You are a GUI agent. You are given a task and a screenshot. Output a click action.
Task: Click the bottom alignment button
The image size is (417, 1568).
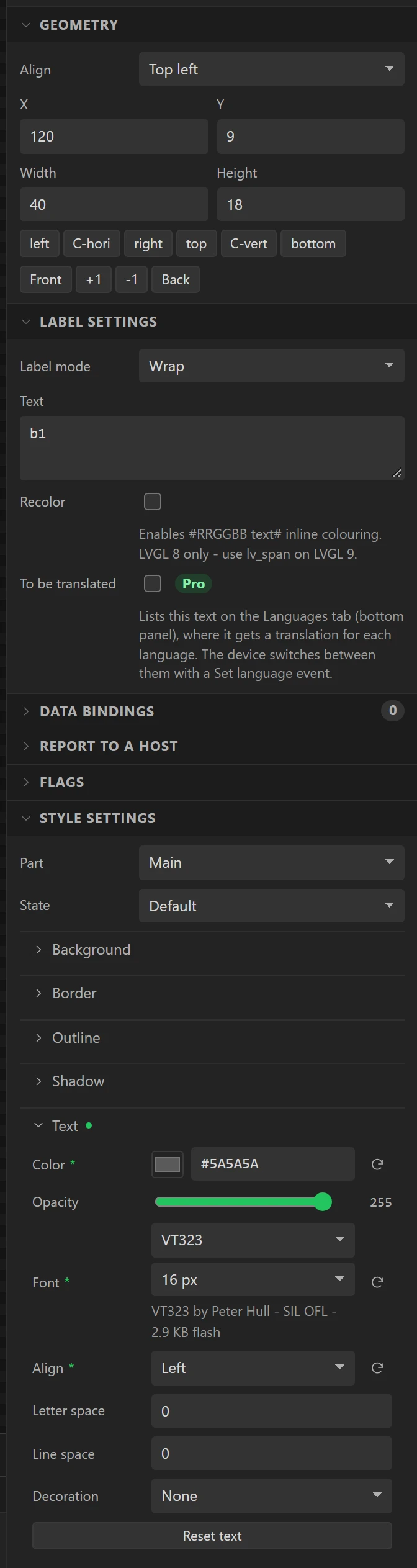313,243
